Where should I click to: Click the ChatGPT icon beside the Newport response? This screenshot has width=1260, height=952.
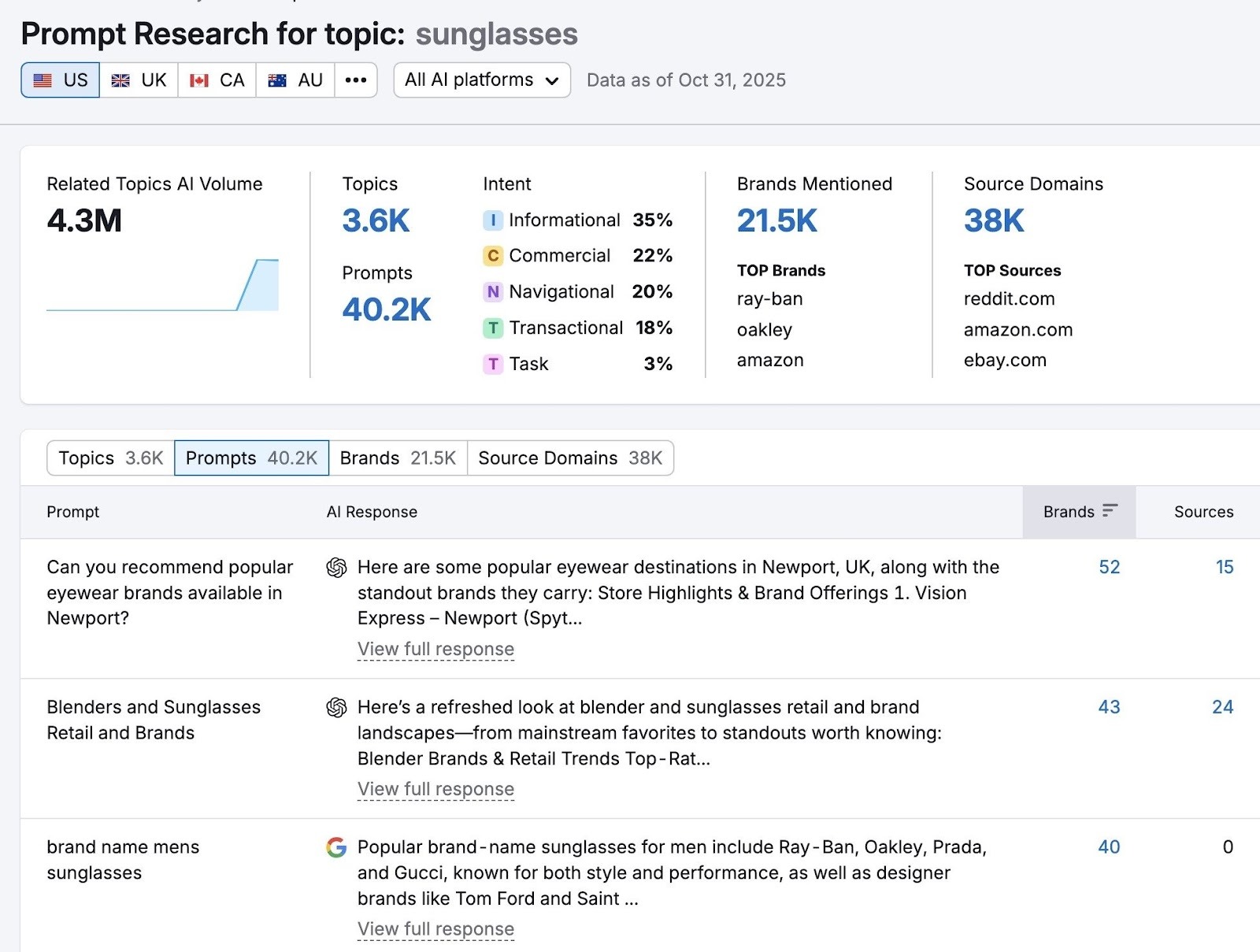[x=337, y=567]
